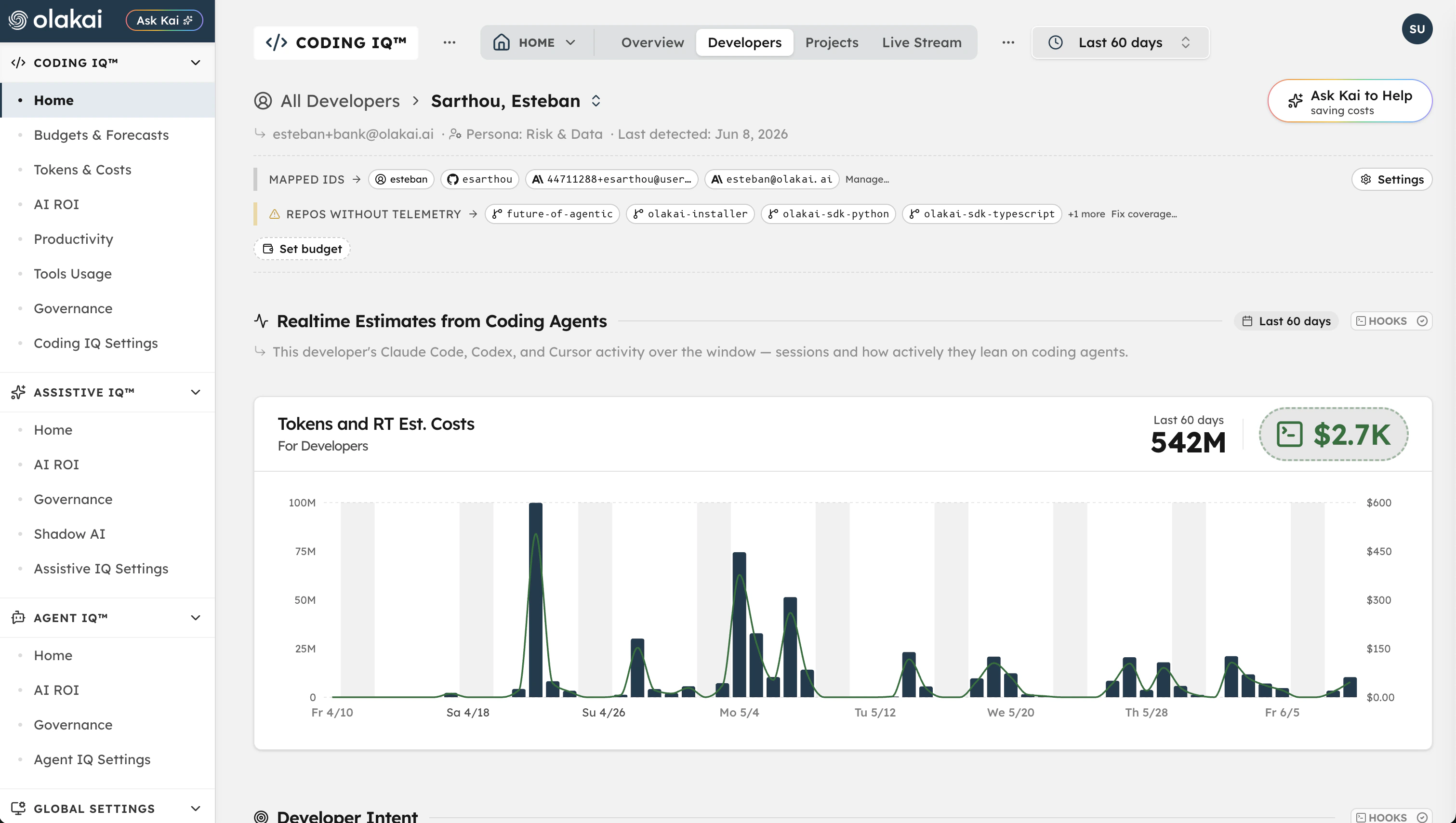Viewport: 1456px width, 823px height.
Task: Click the house icon in navigation
Action: (x=502, y=42)
